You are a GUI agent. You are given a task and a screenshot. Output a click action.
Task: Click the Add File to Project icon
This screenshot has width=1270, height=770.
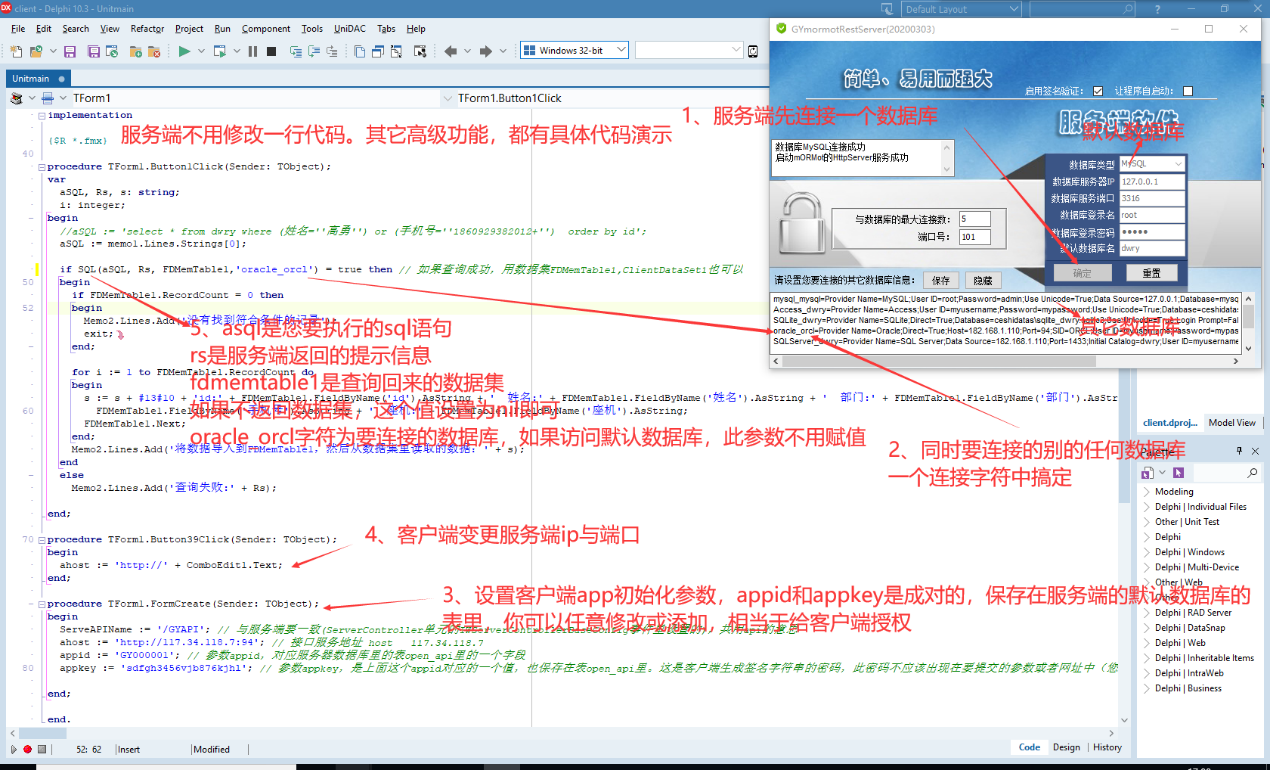pyautogui.click(x=135, y=51)
